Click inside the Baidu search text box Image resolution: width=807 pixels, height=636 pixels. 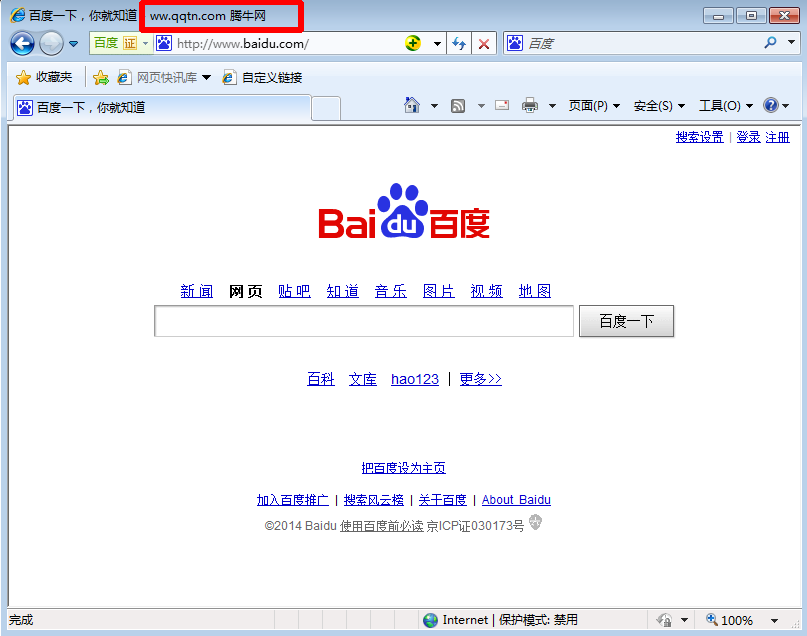coord(364,321)
